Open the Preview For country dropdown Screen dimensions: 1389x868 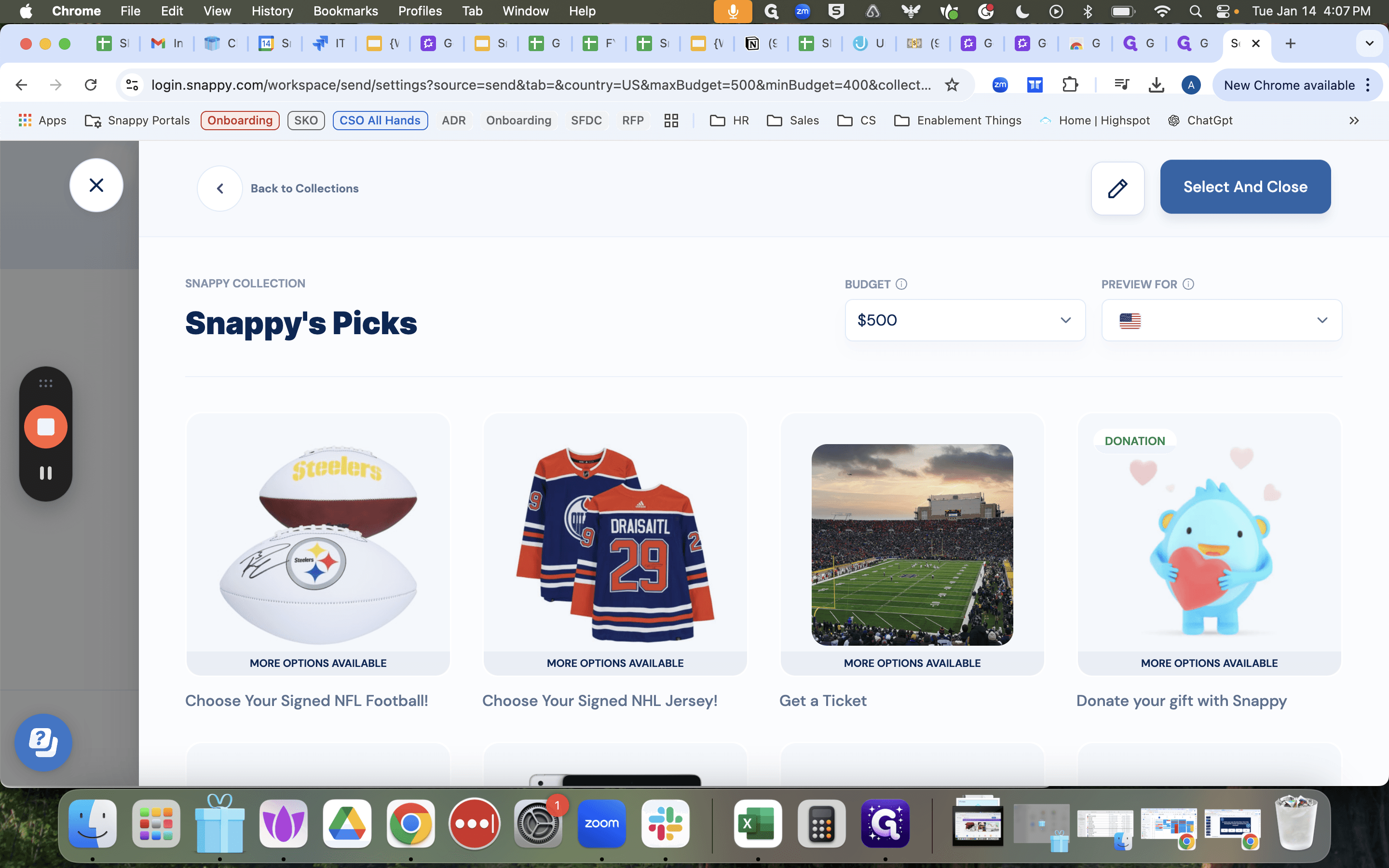pyautogui.click(x=1221, y=320)
